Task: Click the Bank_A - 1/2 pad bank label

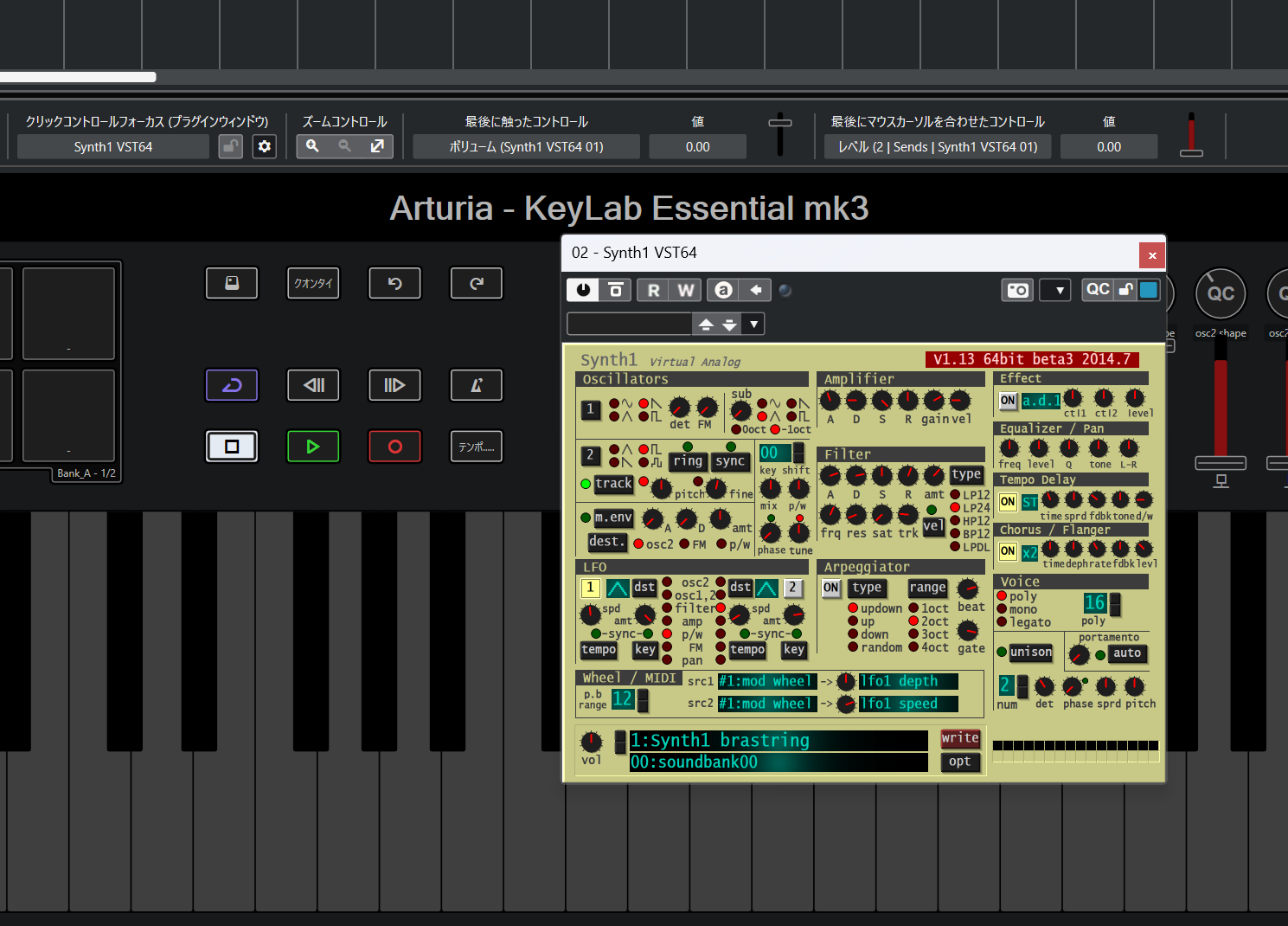Action: (87, 473)
